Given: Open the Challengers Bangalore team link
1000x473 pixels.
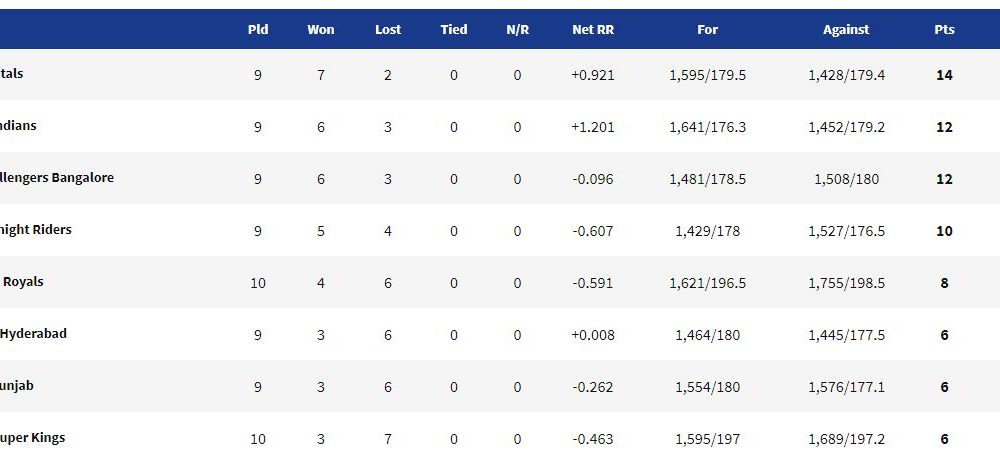Looking at the screenshot, I should (57, 177).
